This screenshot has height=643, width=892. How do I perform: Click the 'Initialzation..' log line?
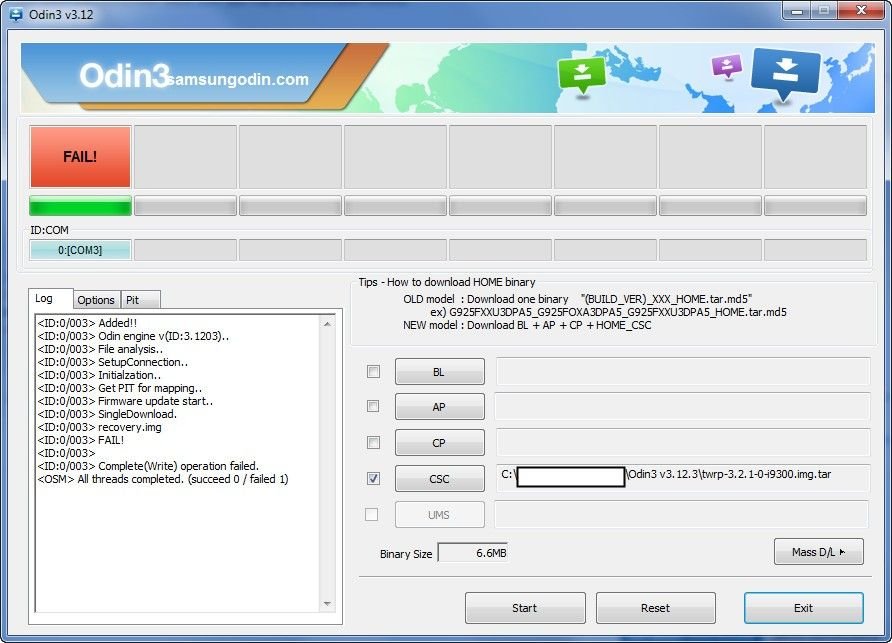(99, 376)
